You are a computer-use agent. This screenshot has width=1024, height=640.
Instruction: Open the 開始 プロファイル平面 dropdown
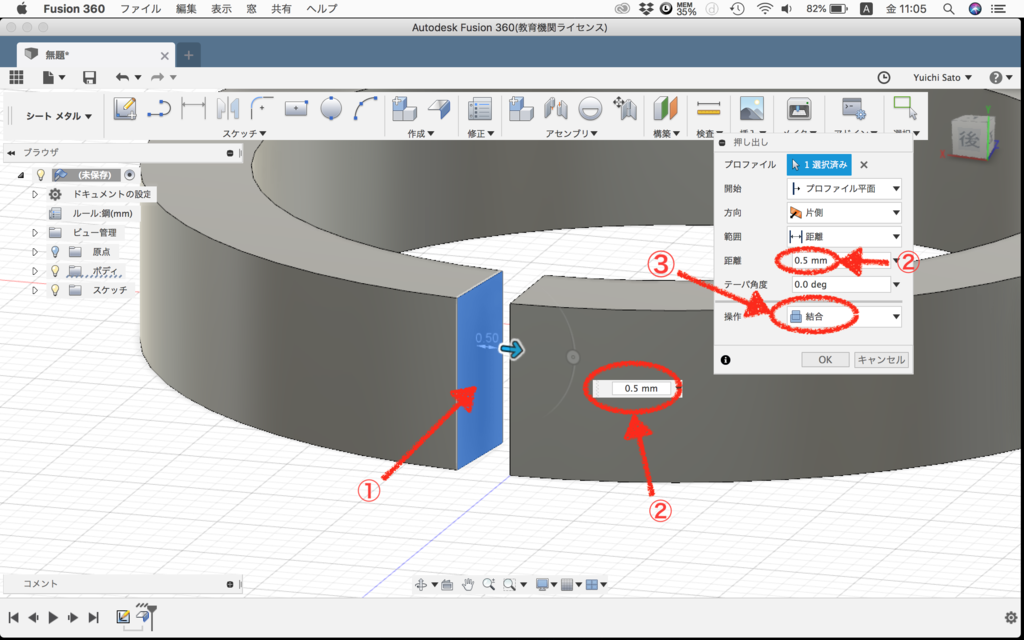(844, 189)
